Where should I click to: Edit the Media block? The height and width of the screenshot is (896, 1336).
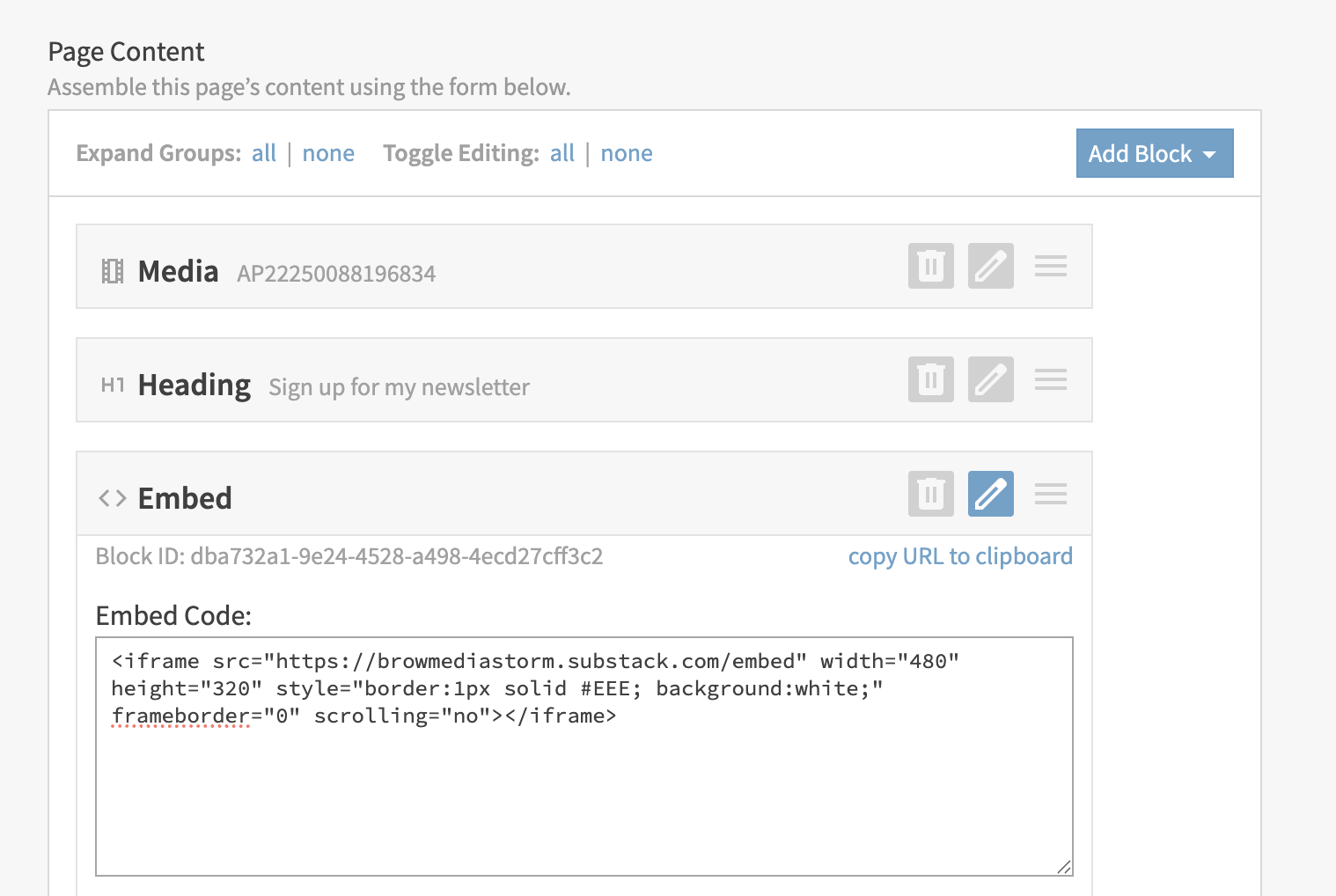point(990,266)
